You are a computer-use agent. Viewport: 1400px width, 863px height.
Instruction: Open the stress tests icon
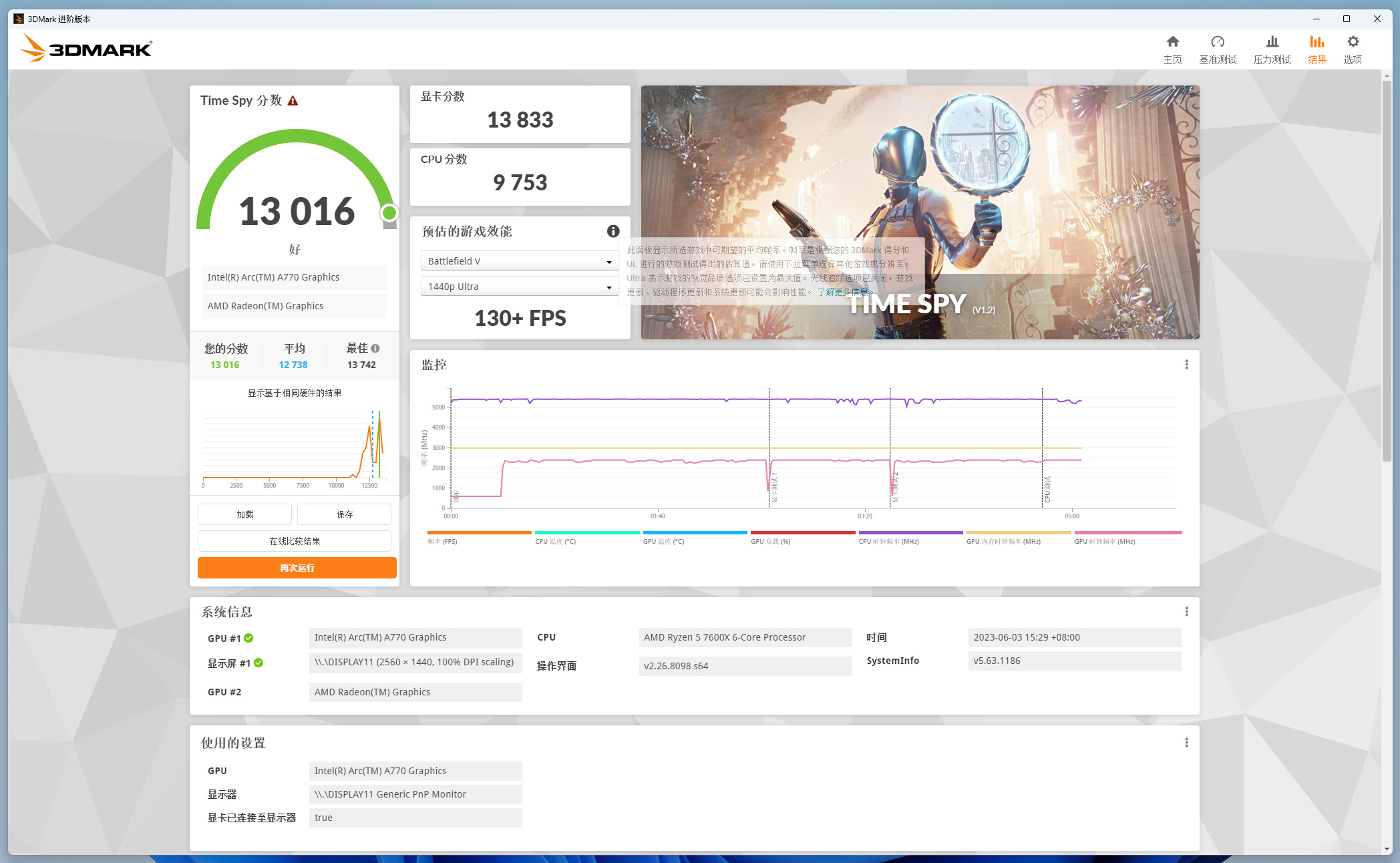pos(1272,43)
